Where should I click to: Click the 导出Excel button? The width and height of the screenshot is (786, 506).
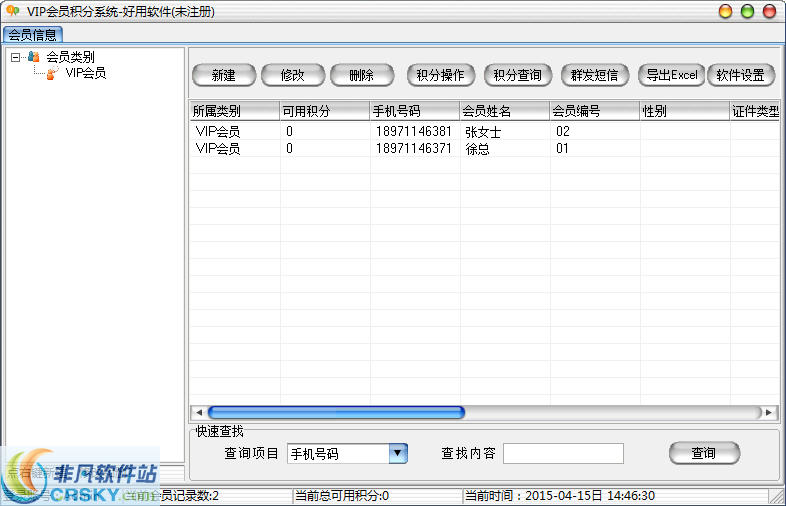pyautogui.click(x=672, y=75)
